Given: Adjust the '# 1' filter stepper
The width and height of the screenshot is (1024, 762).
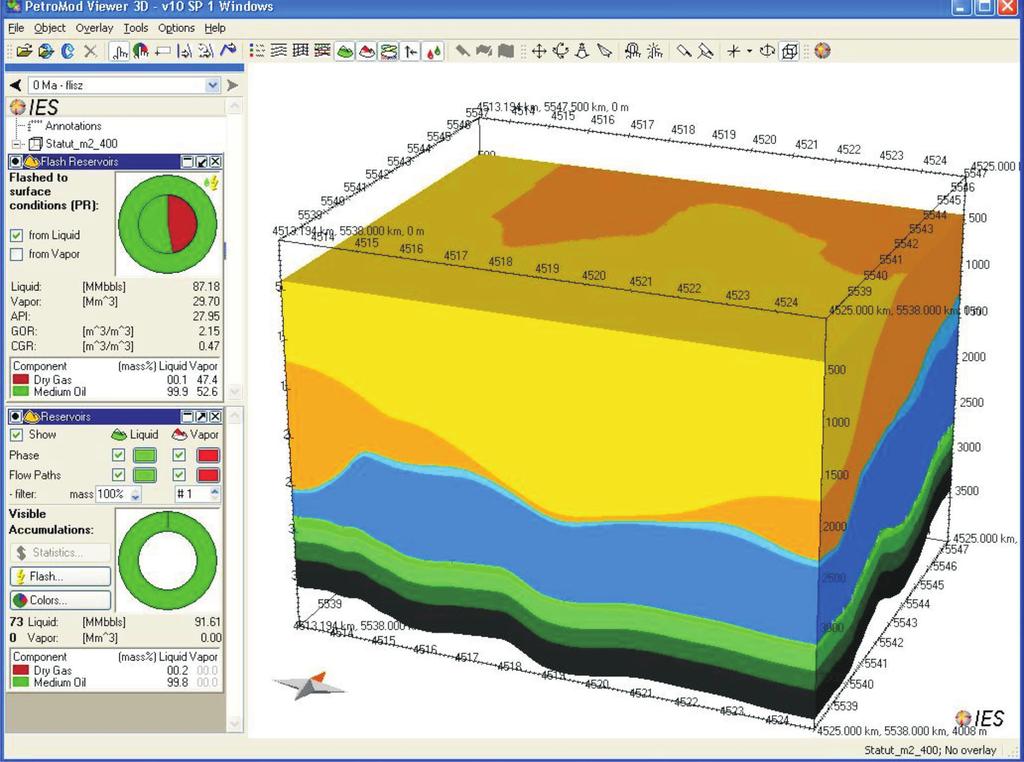Looking at the screenshot, I should pos(215,494).
